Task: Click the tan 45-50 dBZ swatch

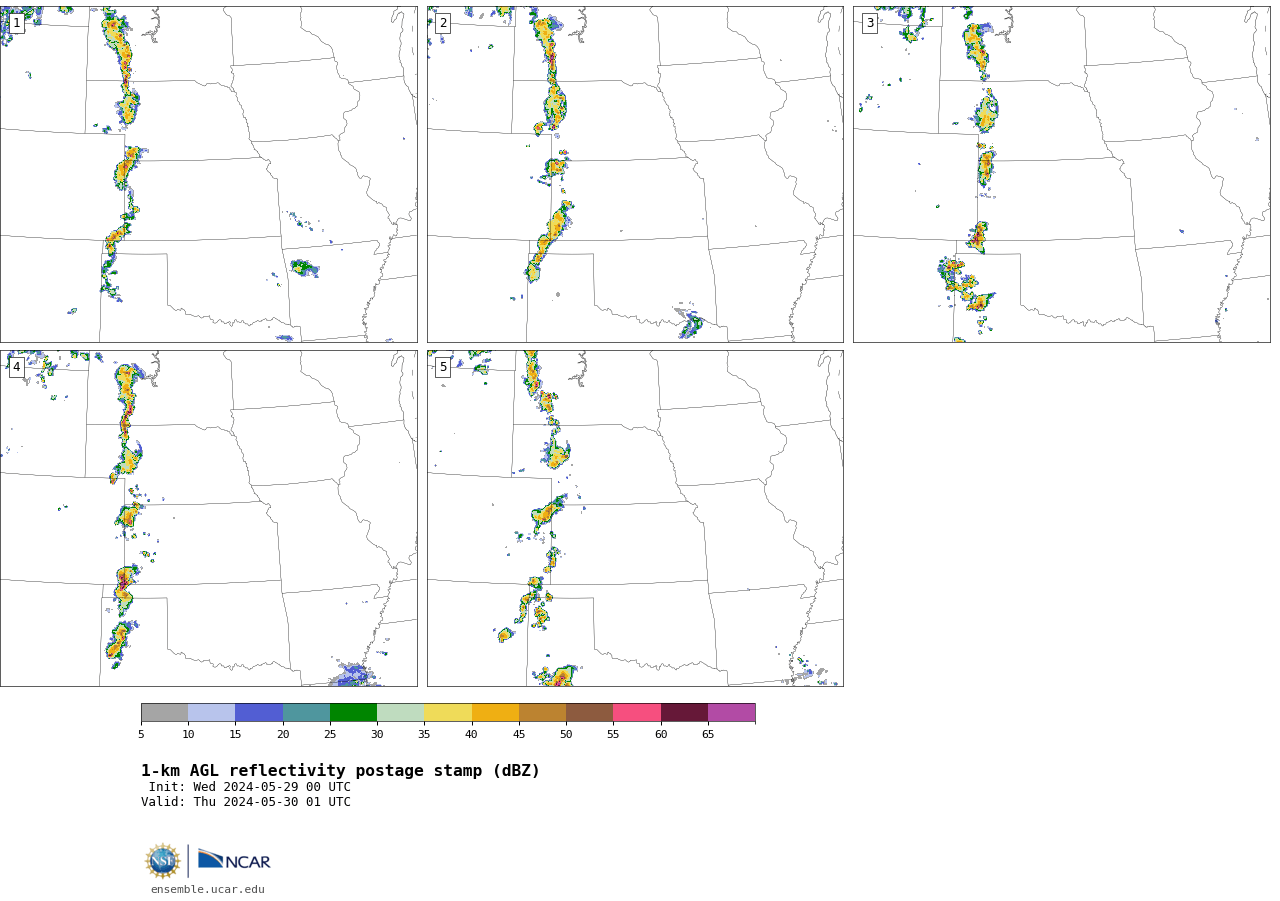Action: pyautogui.click(x=542, y=712)
